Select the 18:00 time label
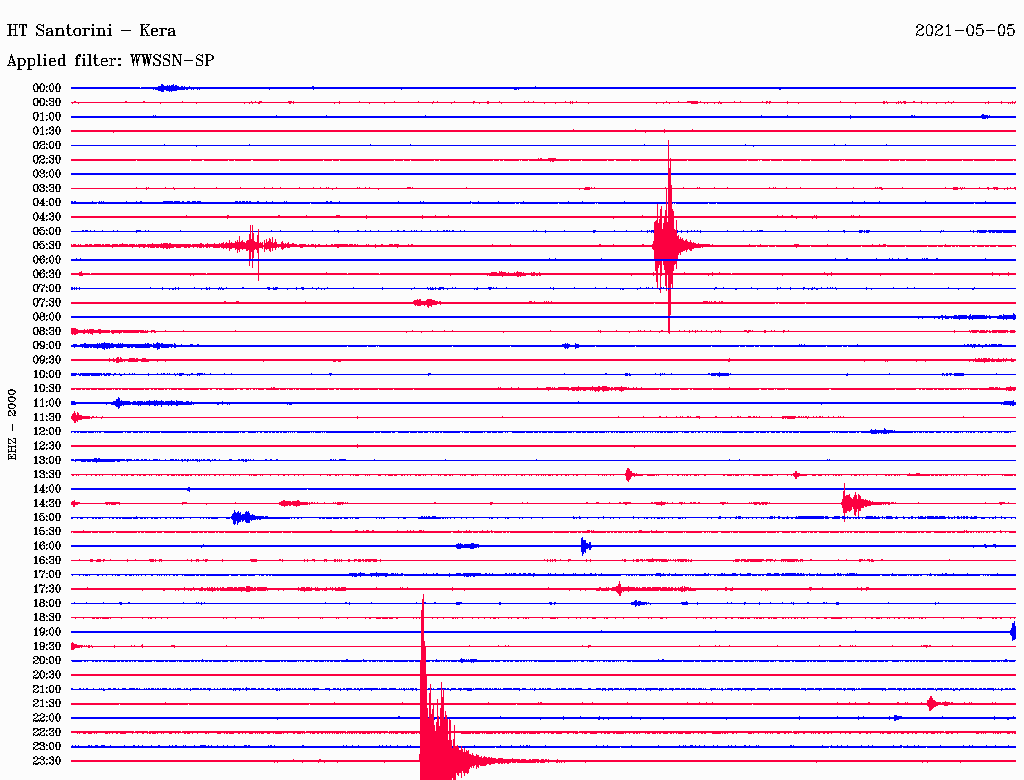 [47, 604]
